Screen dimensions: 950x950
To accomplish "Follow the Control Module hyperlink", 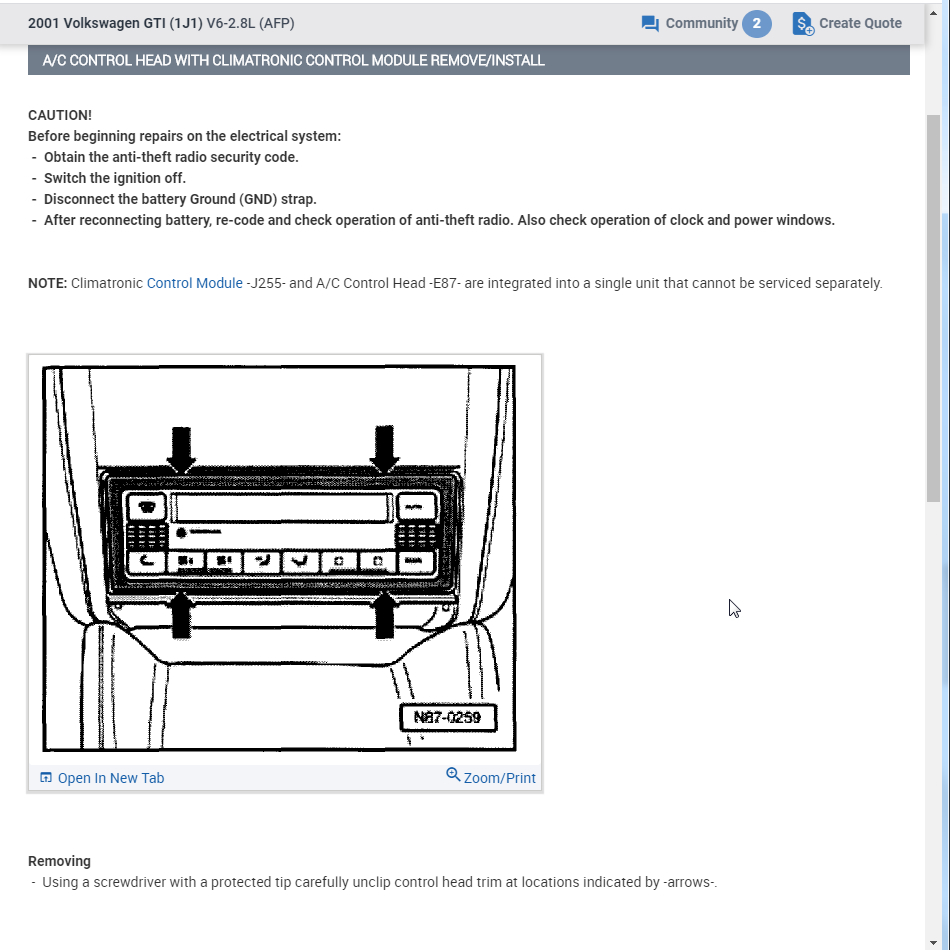I will (194, 283).
